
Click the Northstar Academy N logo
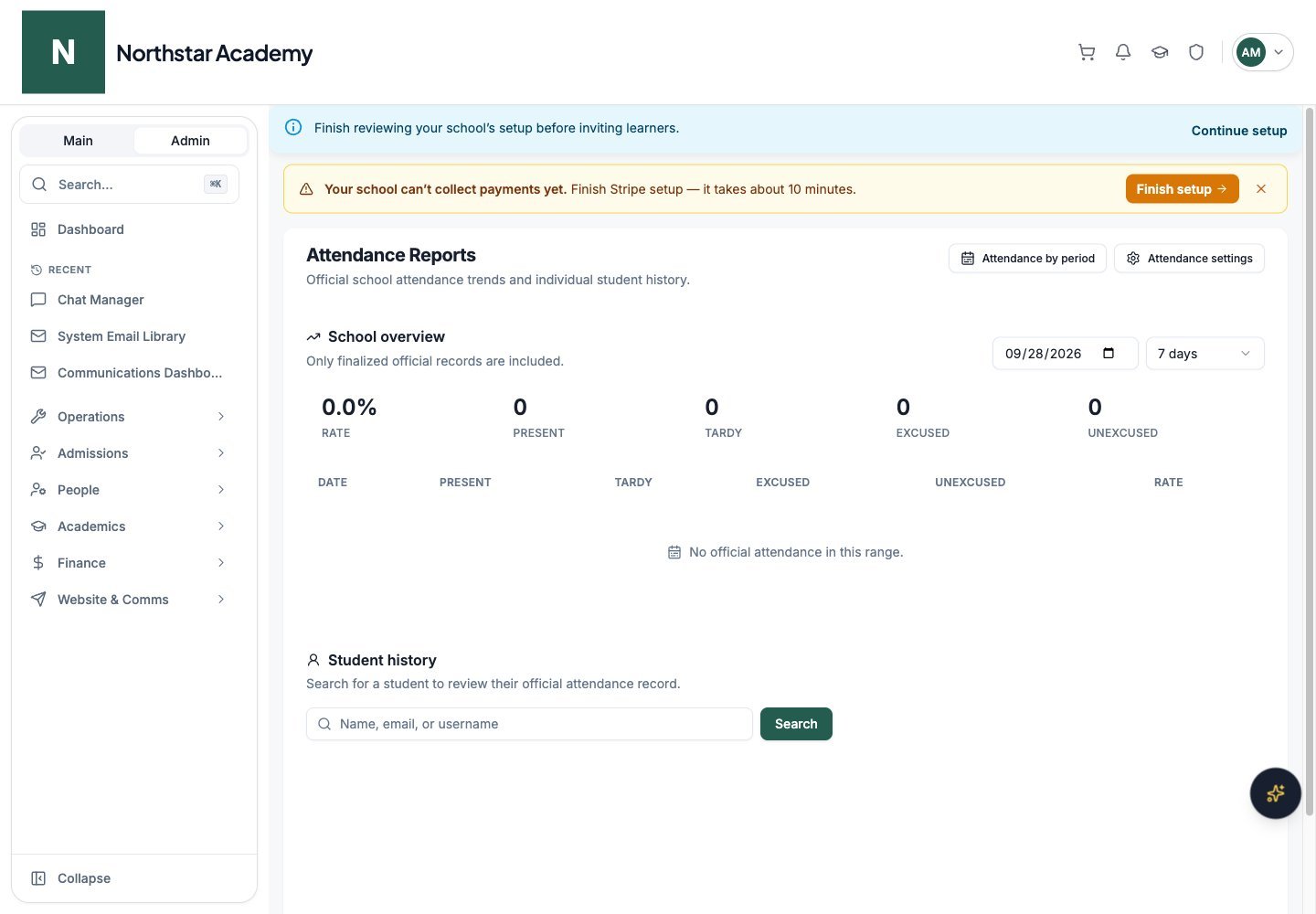(63, 52)
